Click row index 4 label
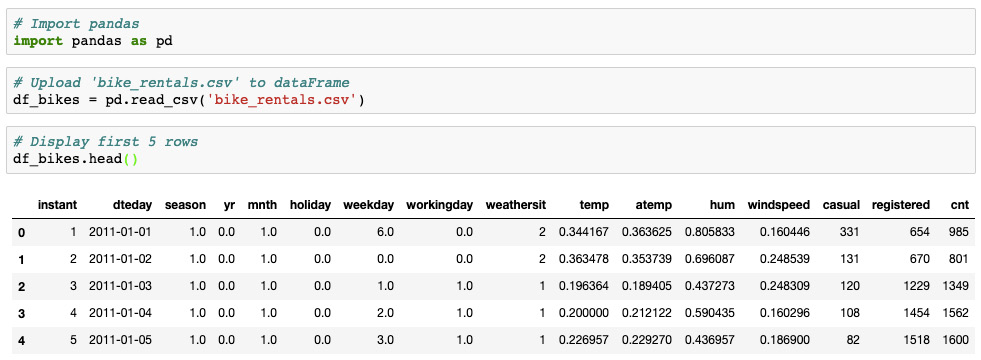981x360 pixels. (x=22, y=341)
